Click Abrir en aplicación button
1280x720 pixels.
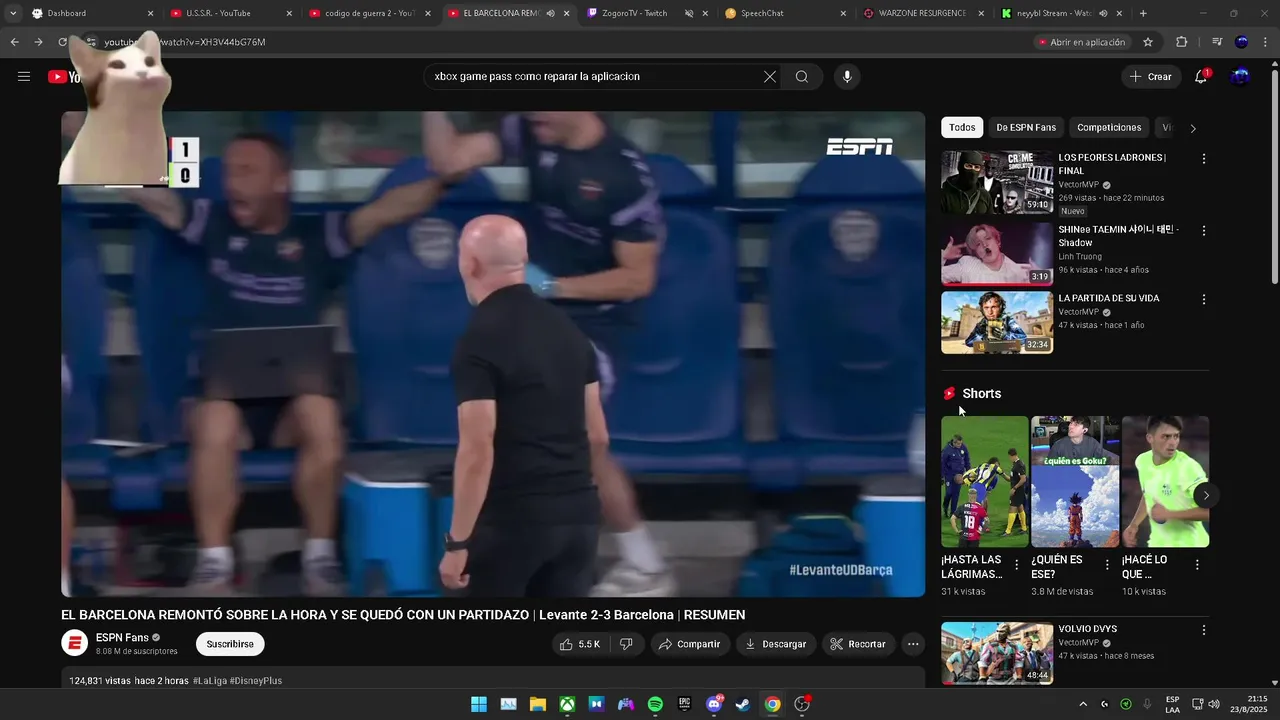tap(1081, 42)
